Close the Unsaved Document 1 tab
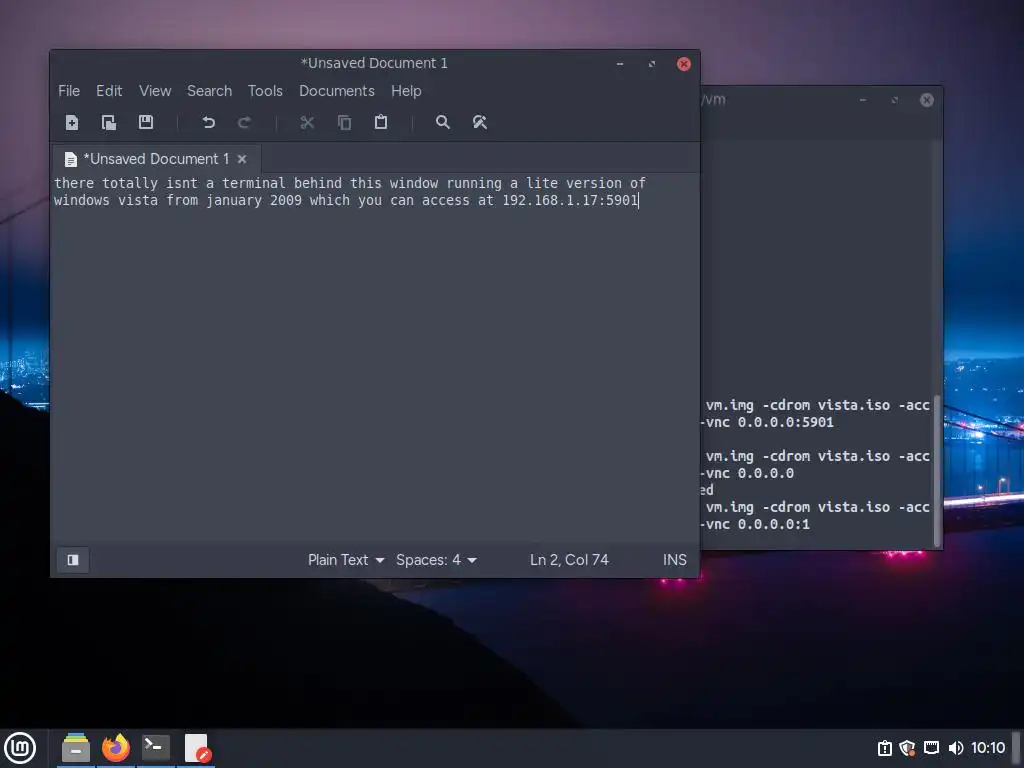The height and width of the screenshot is (768, 1024). click(242, 159)
